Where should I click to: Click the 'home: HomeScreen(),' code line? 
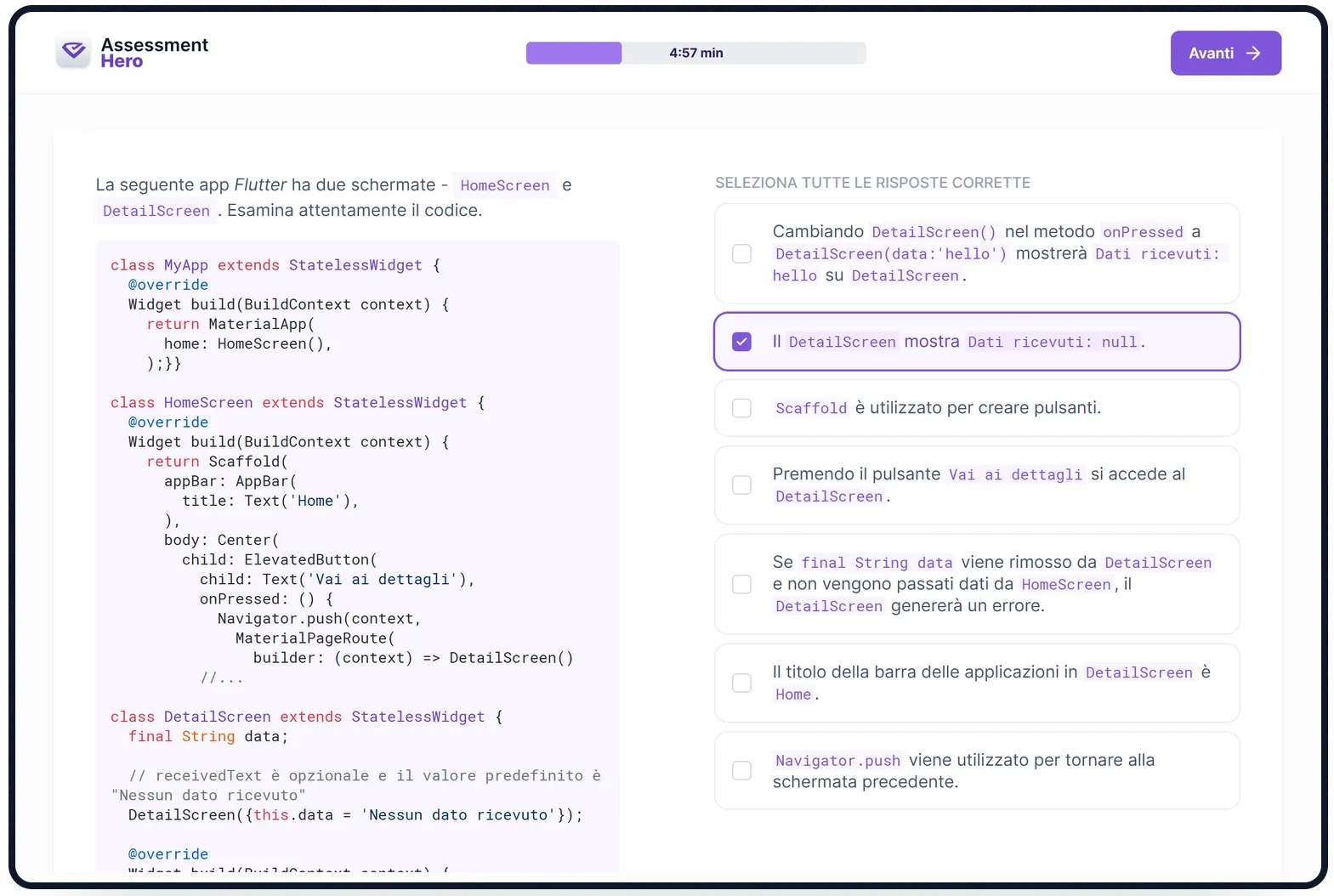[x=247, y=343]
